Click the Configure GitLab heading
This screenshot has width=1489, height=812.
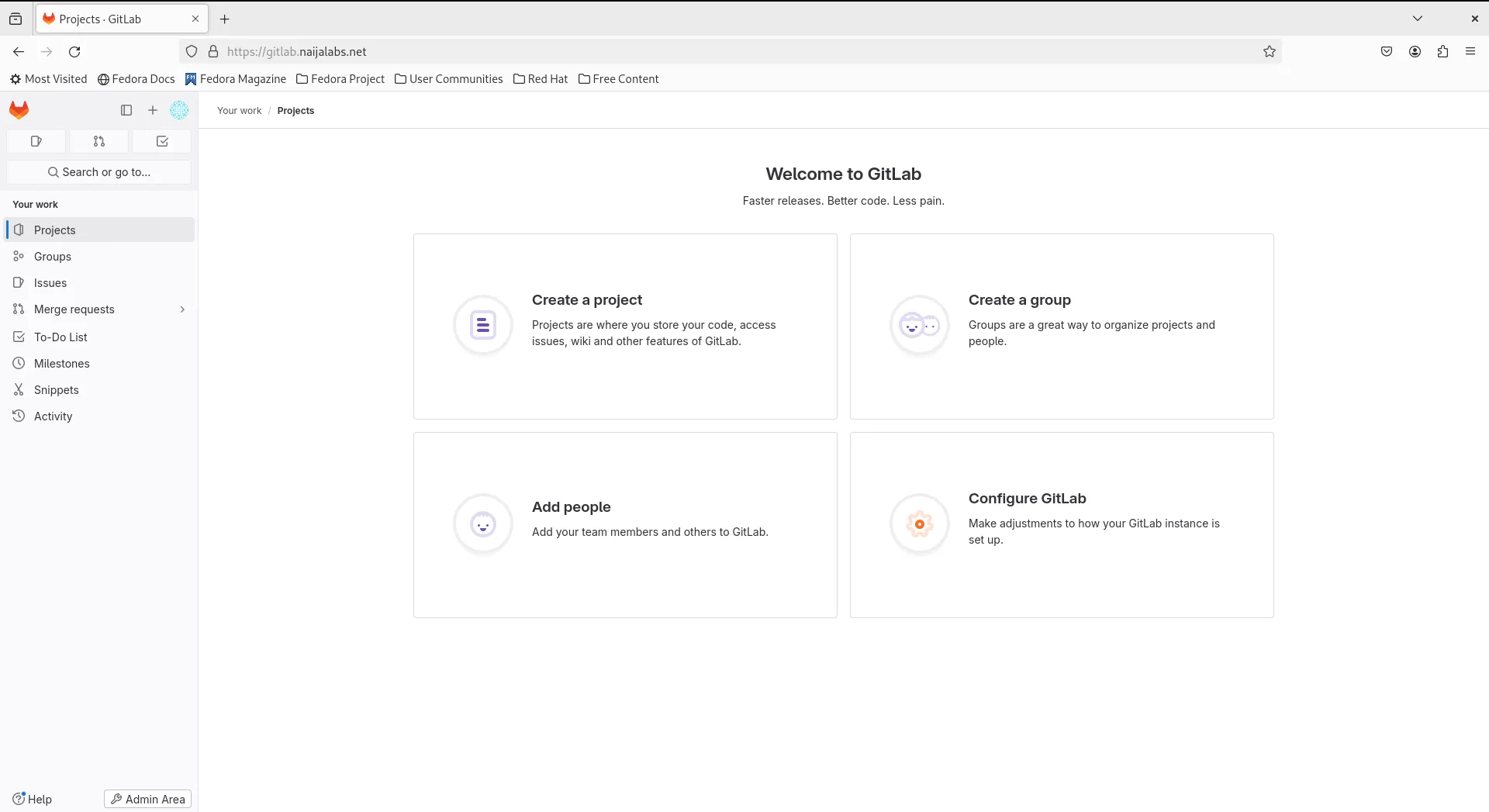pos(1027,499)
